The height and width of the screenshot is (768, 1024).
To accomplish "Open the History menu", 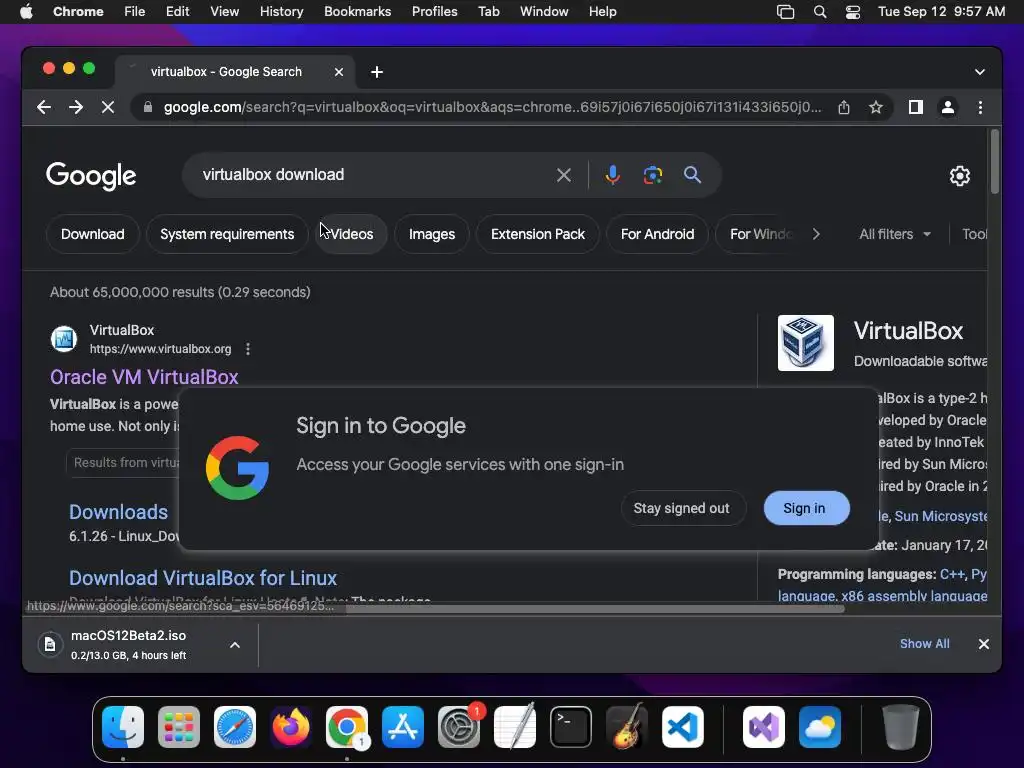I will pyautogui.click(x=281, y=12).
